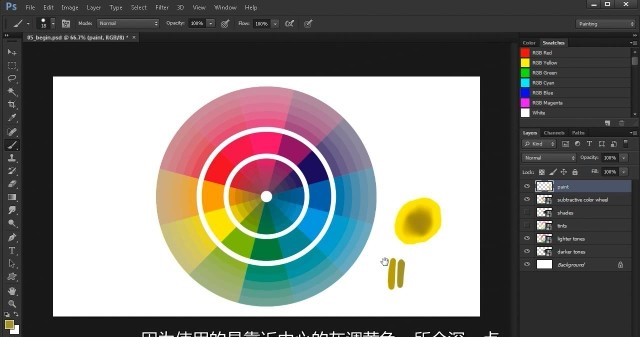Image resolution: width=640 pixels, height=360 pixels.
Task: Filter layers by pixel layers icon
Action: click(x=565, y=144)
